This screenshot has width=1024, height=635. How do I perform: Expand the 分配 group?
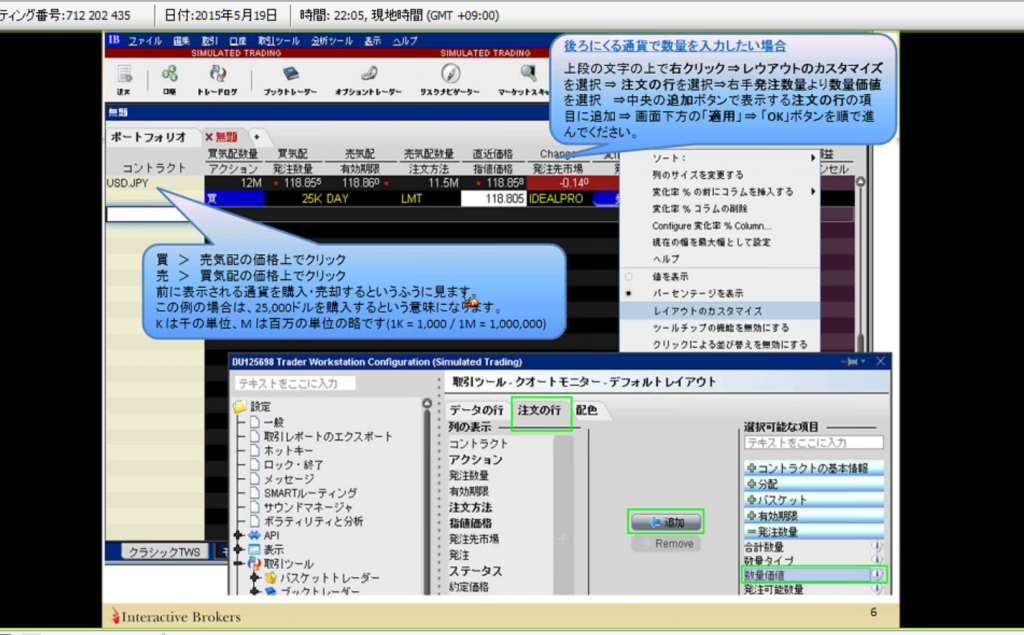click(x=751, y=484)
